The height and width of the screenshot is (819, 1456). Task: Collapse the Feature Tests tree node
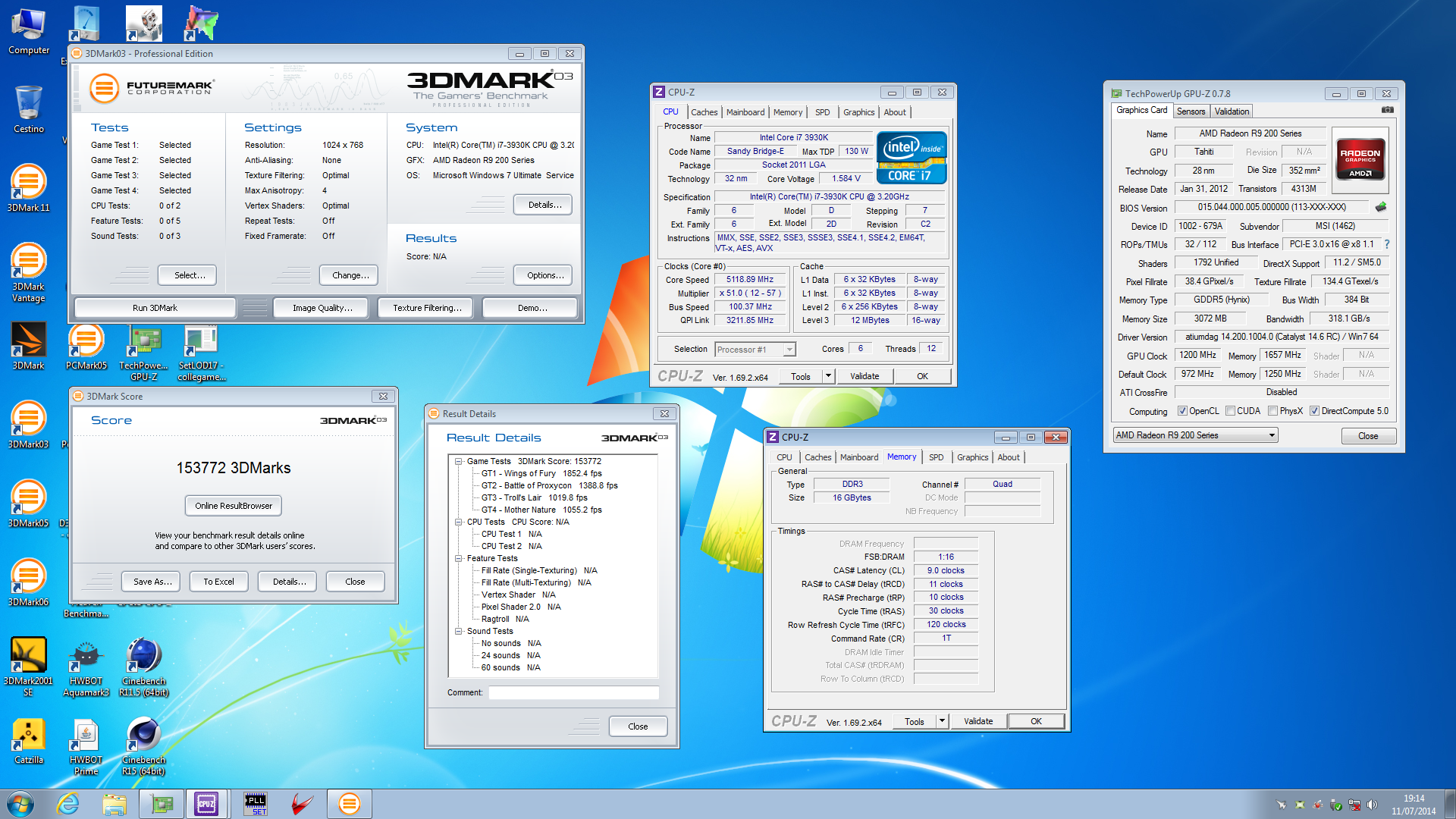click(459, 558)
